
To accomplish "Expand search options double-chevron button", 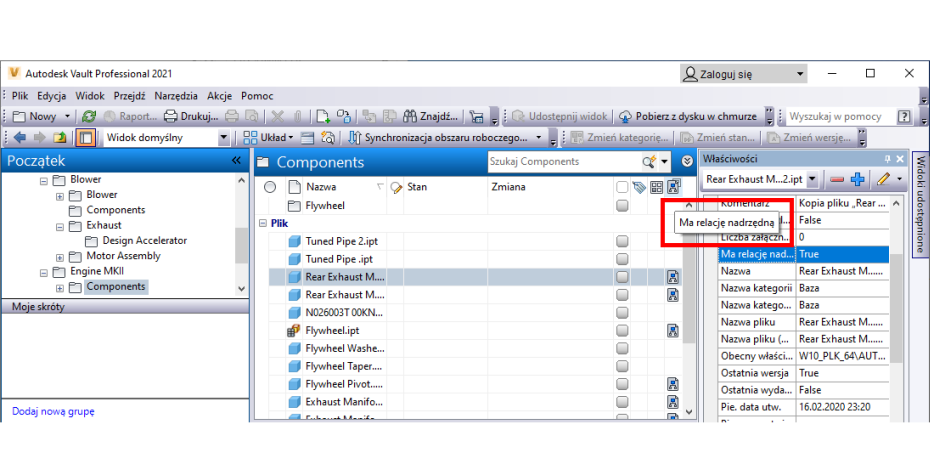I will click(687, 161).
